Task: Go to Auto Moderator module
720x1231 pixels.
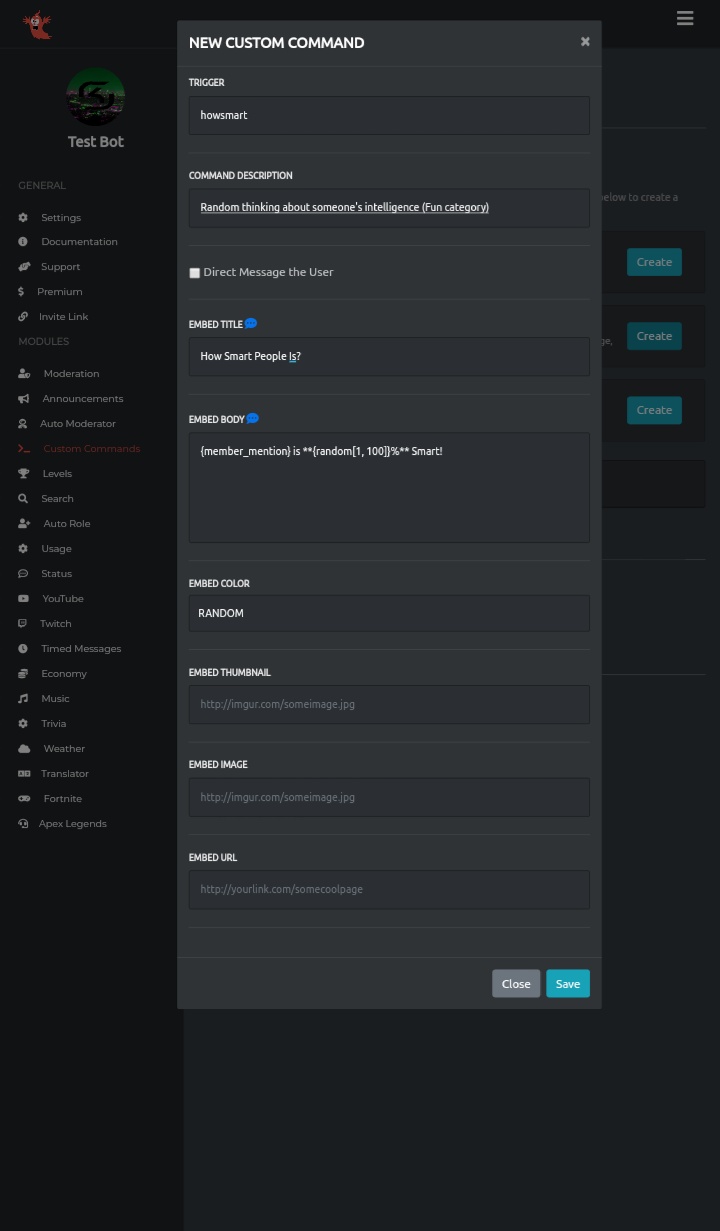Action: tap(77, 424)
